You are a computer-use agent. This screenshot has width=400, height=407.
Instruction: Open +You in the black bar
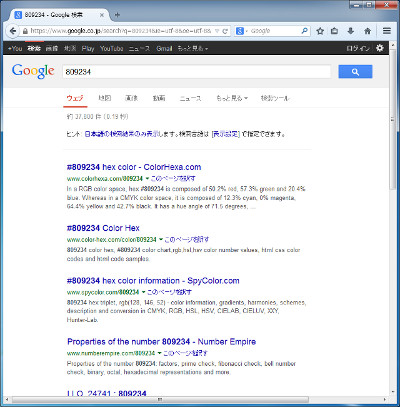pyautogui.click(x=15, y=48)
